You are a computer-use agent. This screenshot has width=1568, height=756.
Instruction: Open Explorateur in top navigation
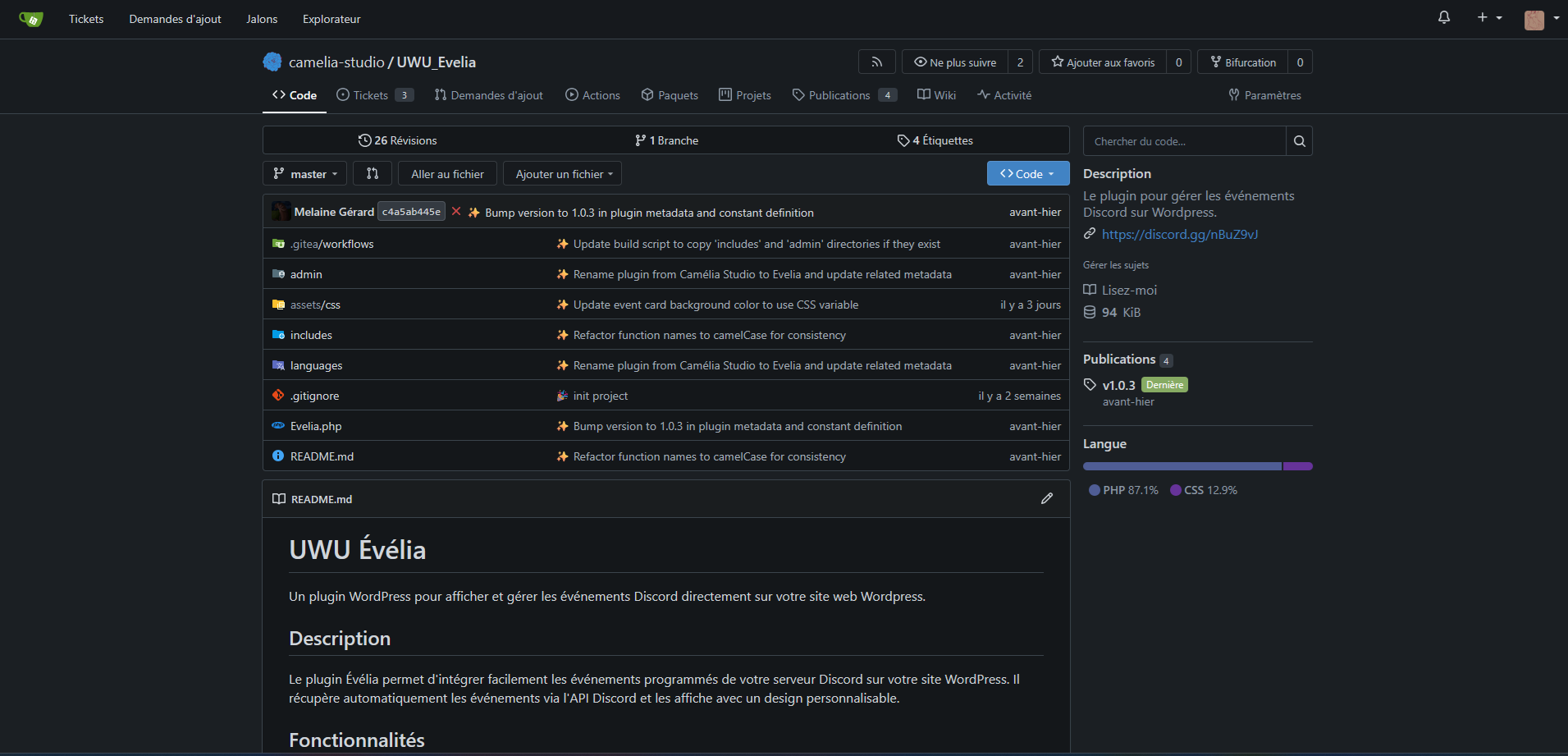tap(331, 19)
